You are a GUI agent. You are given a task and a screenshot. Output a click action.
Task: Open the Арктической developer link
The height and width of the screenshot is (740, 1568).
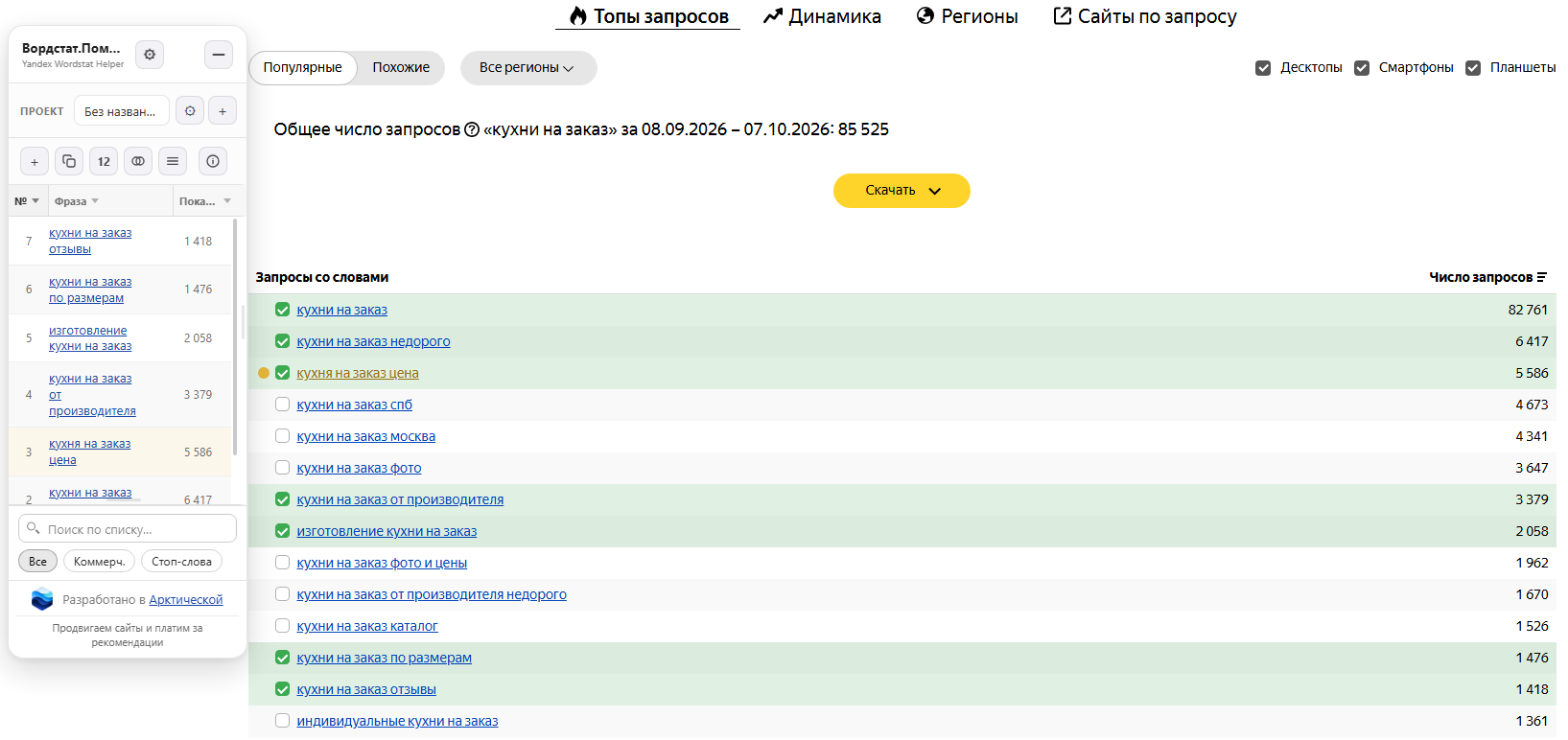186,600
